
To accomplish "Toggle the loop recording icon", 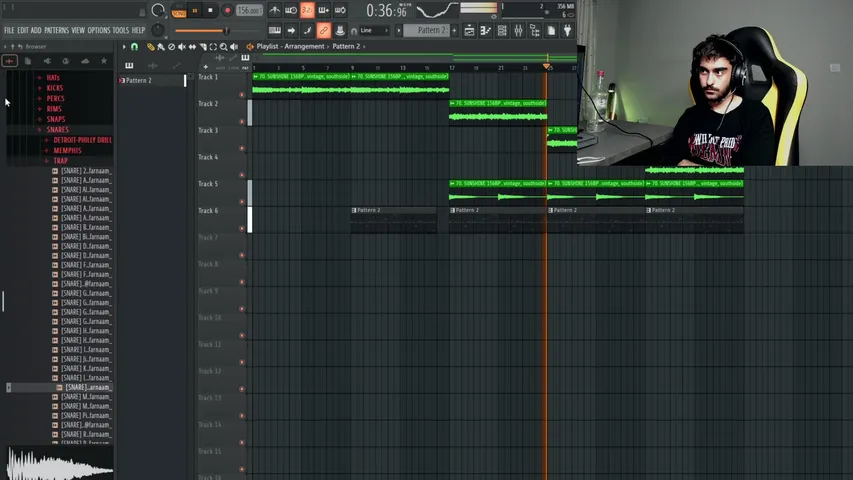I will point(340,10).
